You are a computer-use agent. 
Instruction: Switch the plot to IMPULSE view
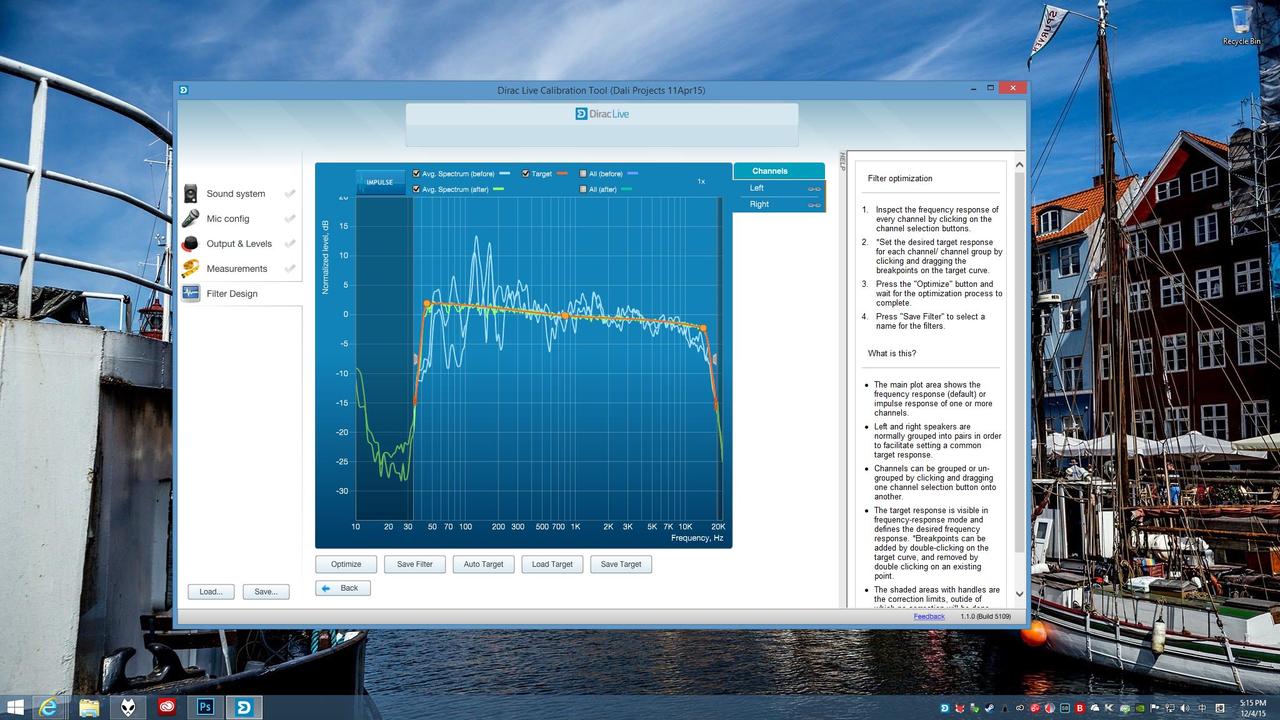click(380, 182)
